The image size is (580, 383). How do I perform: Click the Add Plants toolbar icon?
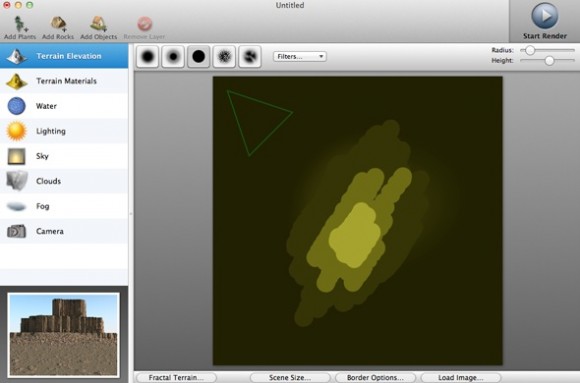coord(20,24)
